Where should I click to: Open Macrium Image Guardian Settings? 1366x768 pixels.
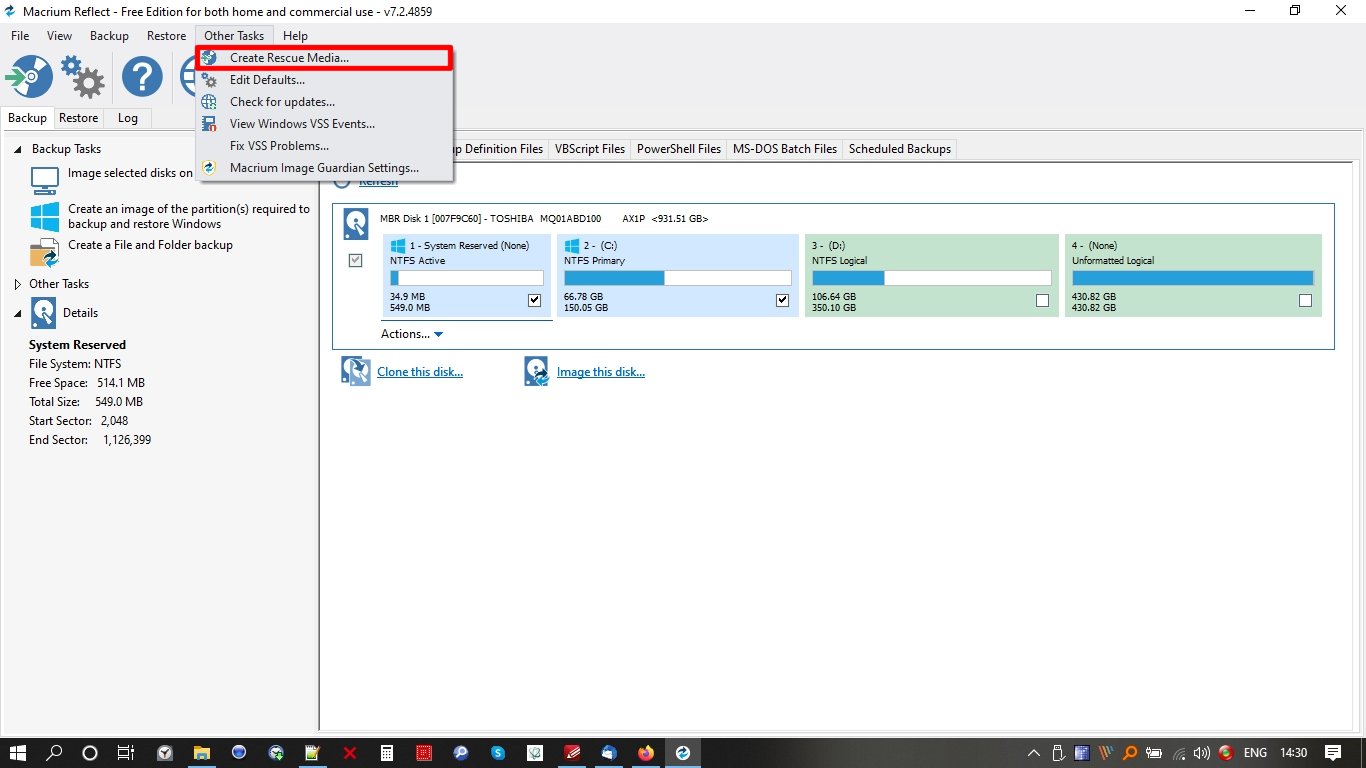[x=324, y=168]
